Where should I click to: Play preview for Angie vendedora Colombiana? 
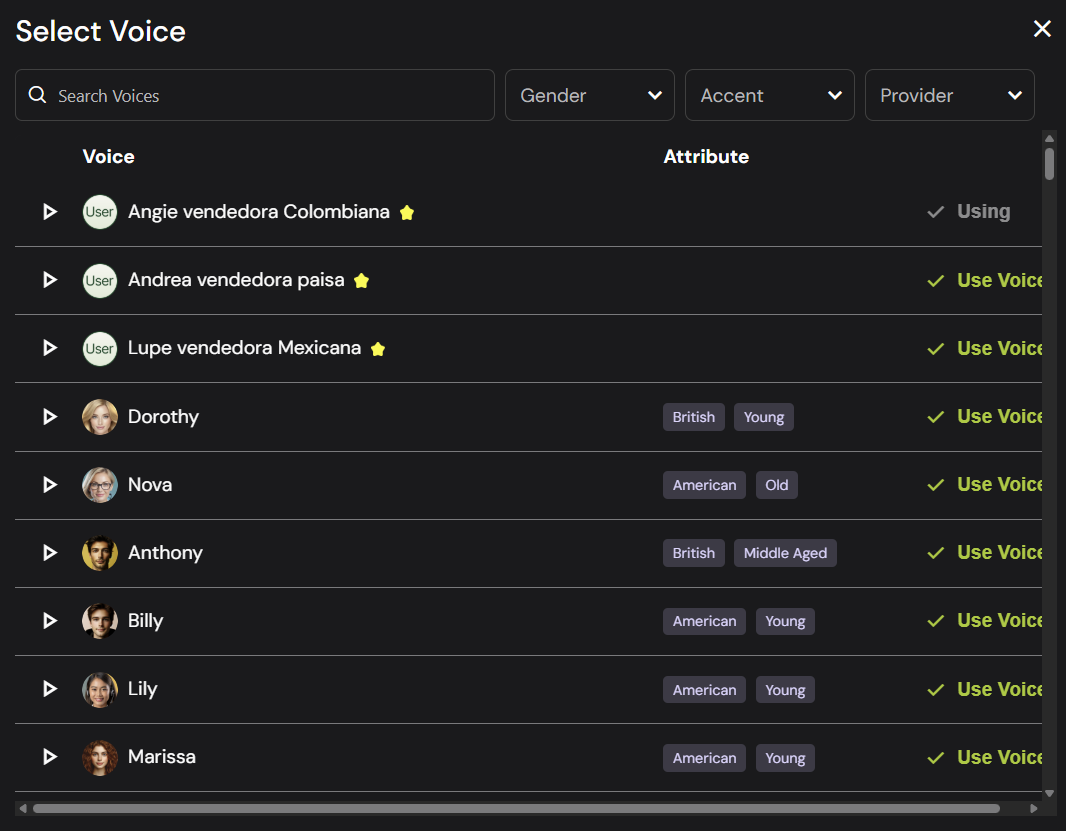[x=50, y=212]
